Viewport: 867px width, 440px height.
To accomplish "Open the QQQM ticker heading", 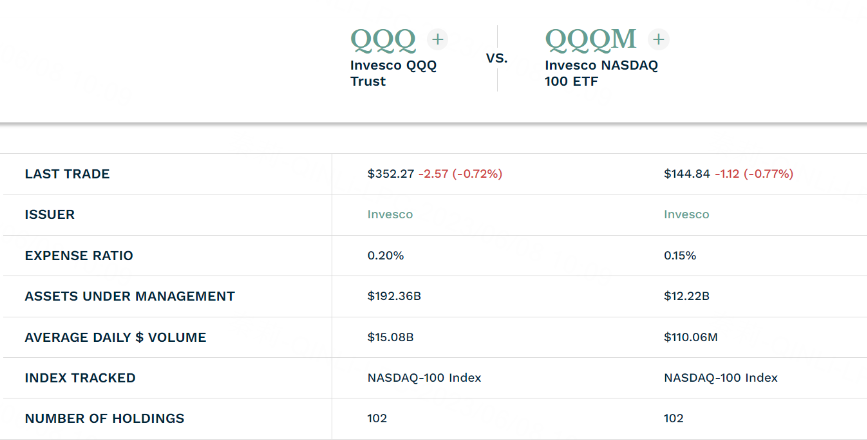I will click(x=591, y=40).
